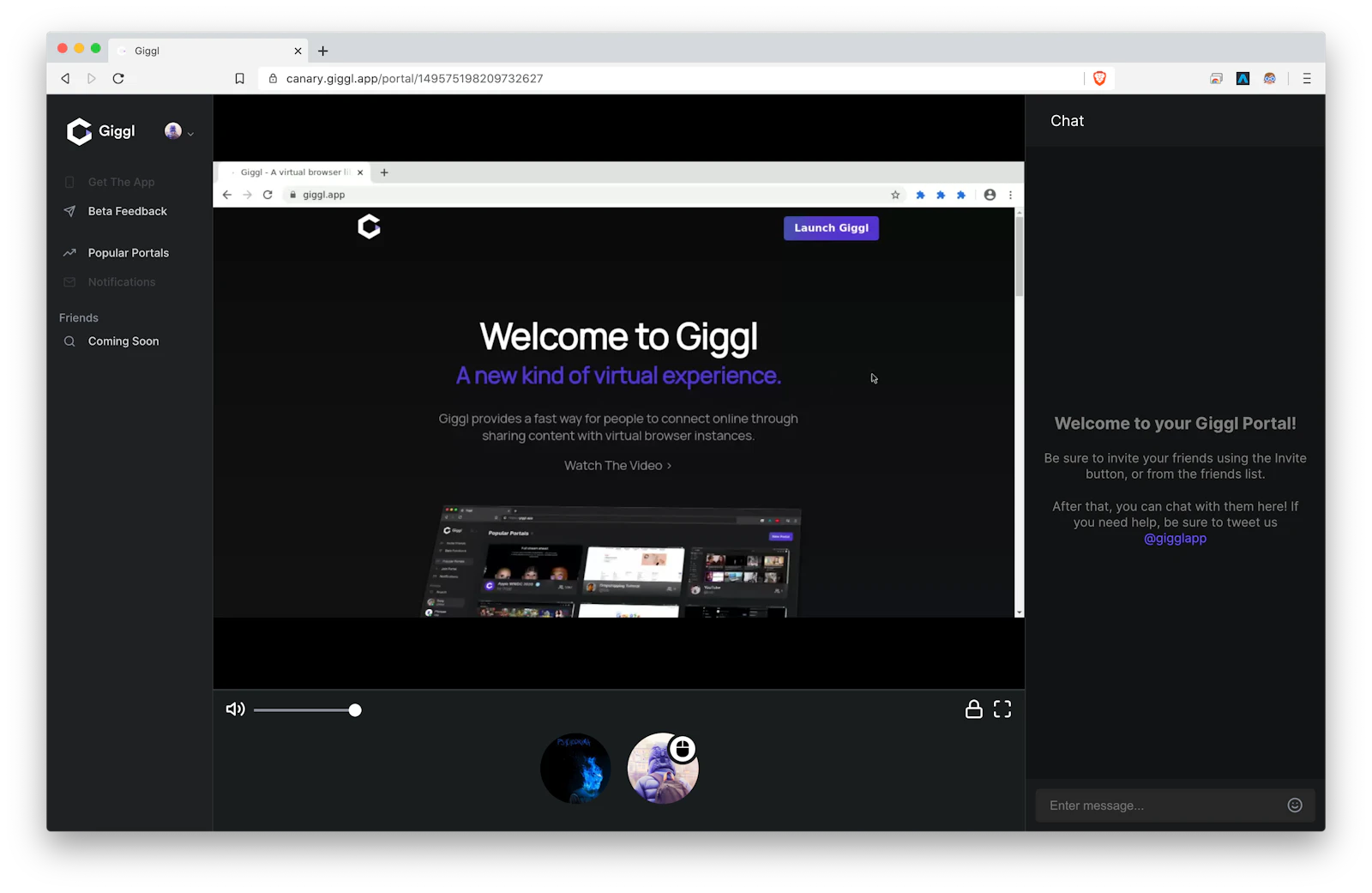This screenshot has width=1372, height=893.
Task: Click Watch The Video link
Action: (617, 466)
